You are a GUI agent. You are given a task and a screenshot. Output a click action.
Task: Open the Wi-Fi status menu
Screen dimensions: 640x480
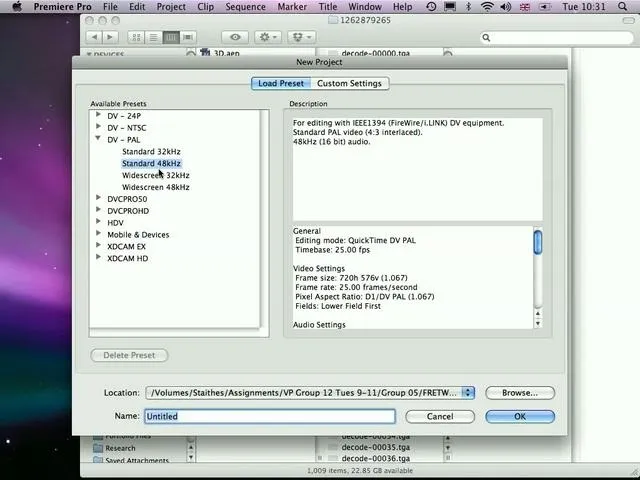[x=487, y=7]
